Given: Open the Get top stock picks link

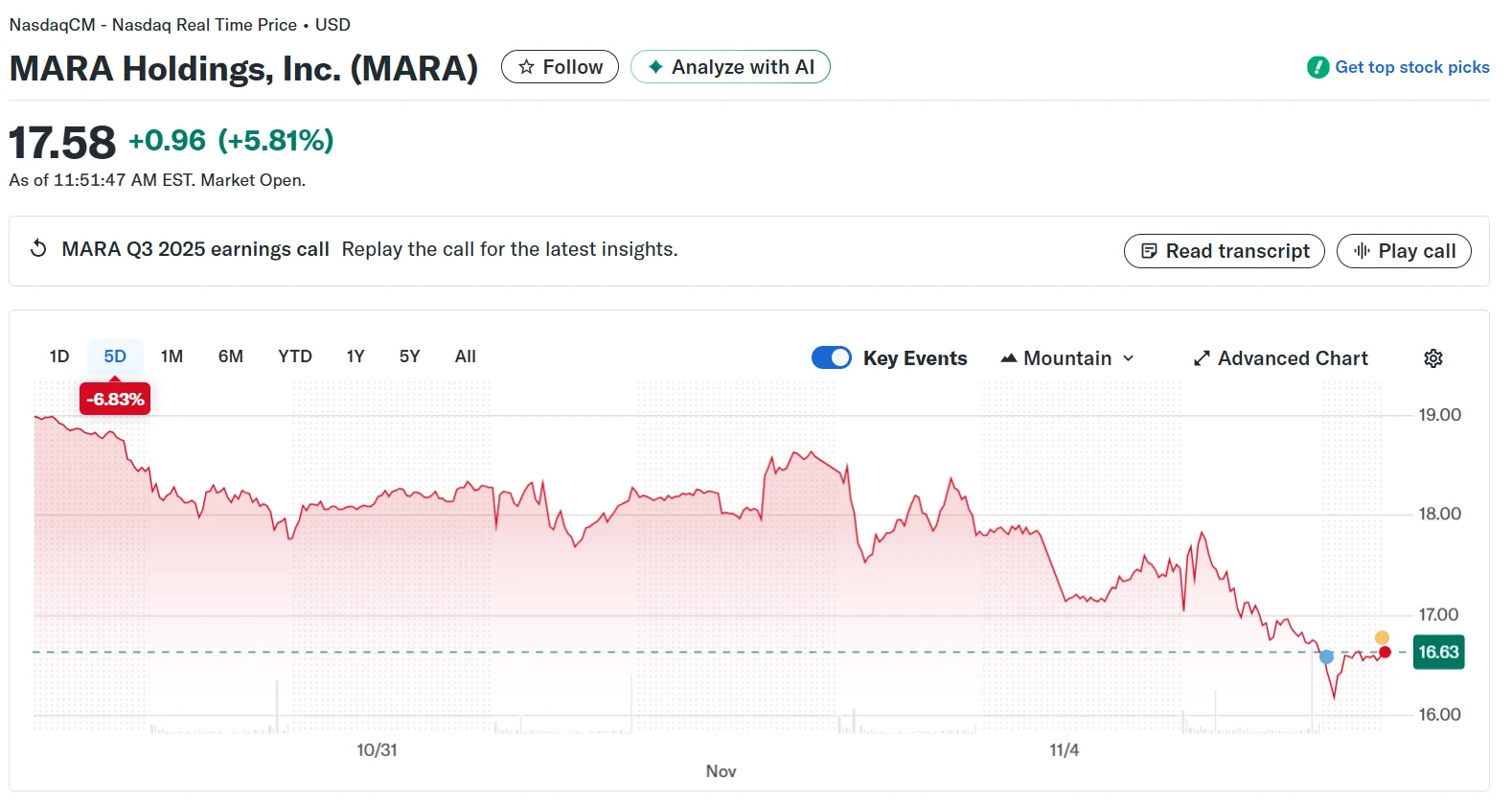Looking at the screenshot, I should tap(1412, 67).
